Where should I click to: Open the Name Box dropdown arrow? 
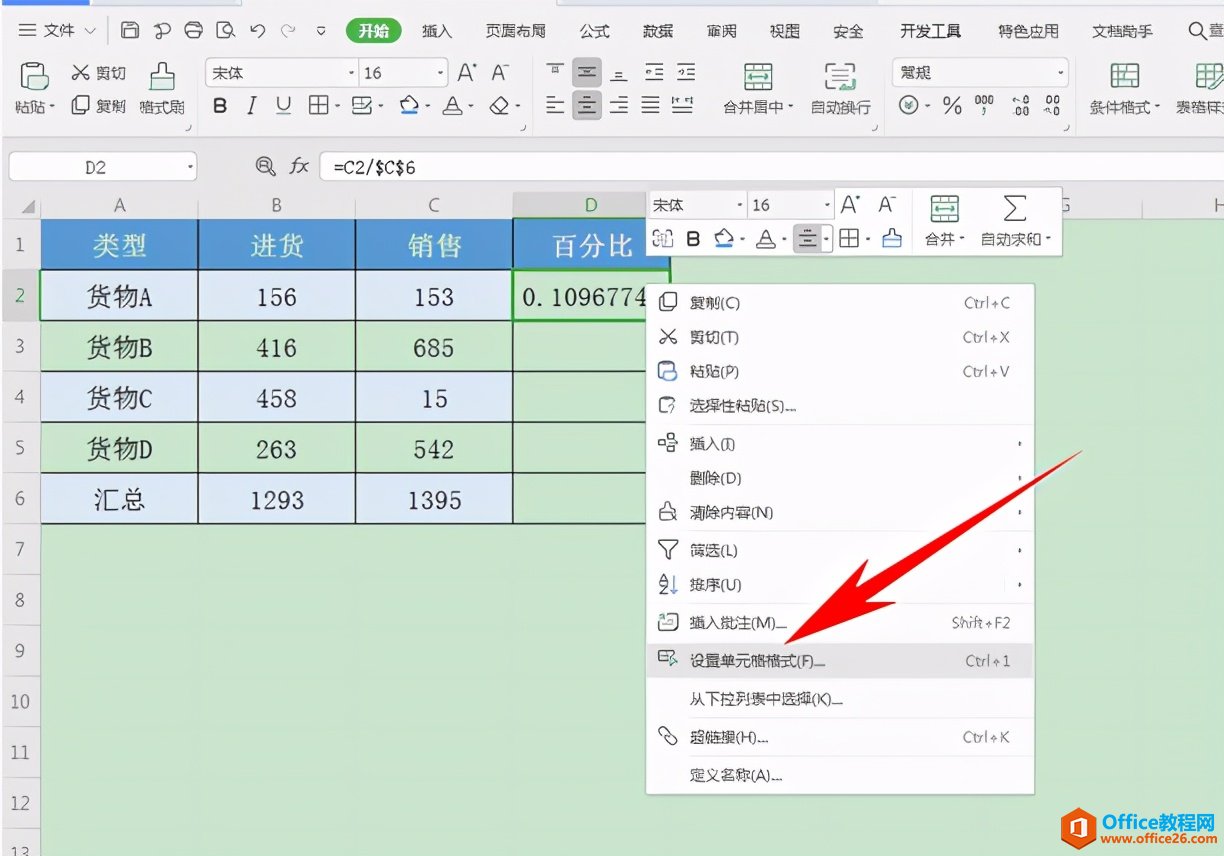coord(190,168)
